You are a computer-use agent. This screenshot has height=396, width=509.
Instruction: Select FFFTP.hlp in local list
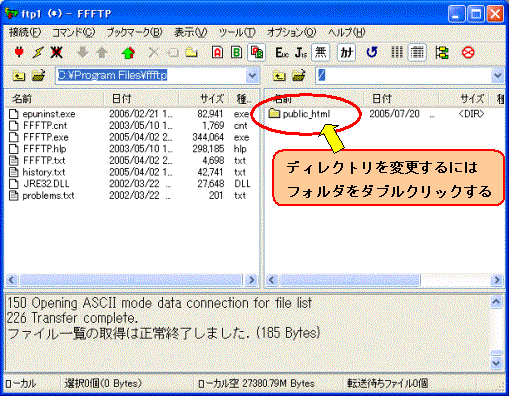[37, 149]
